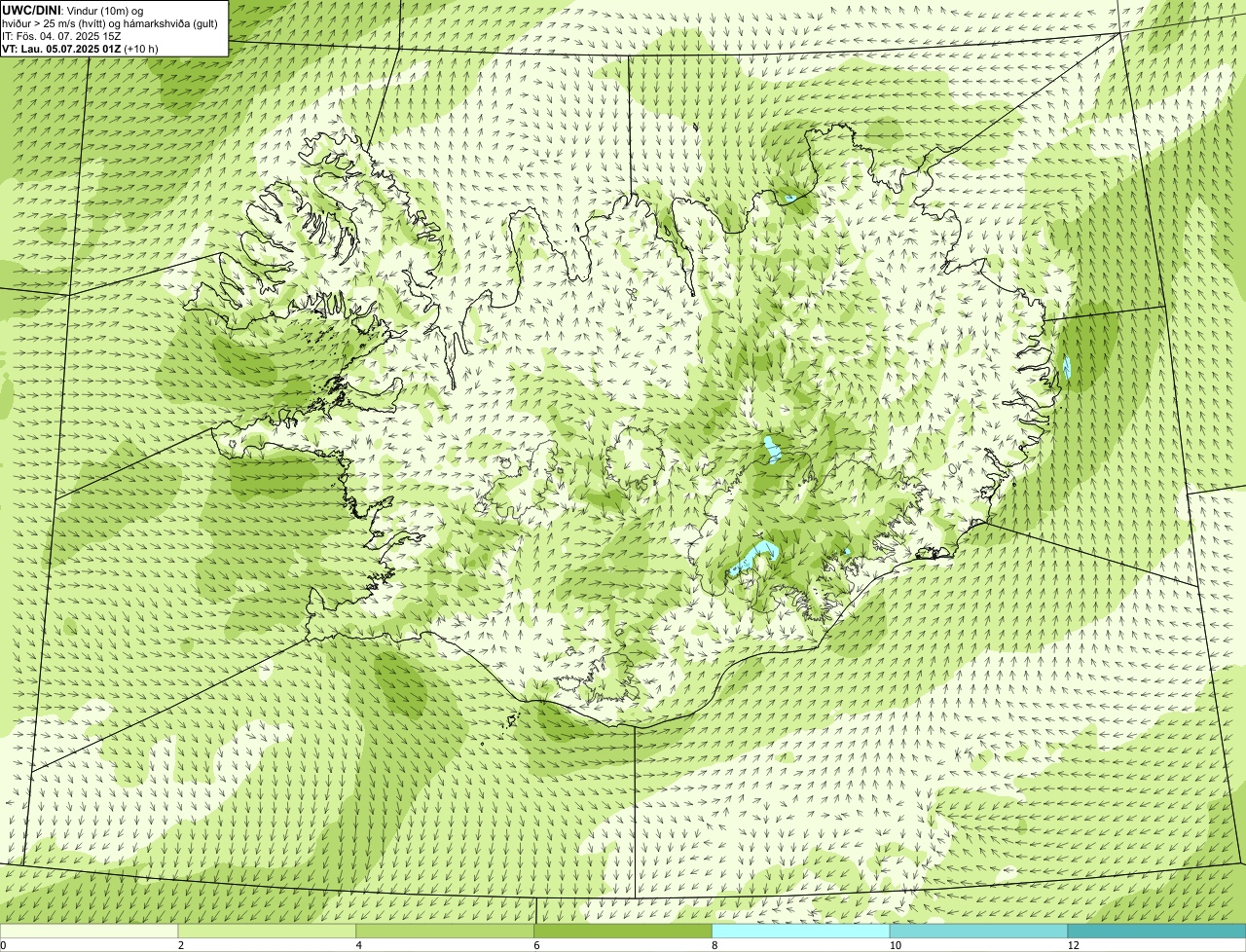Click the '12' label on the color scale
The height and width of the screenshot is (952, 1246).
pos(1073,945)
